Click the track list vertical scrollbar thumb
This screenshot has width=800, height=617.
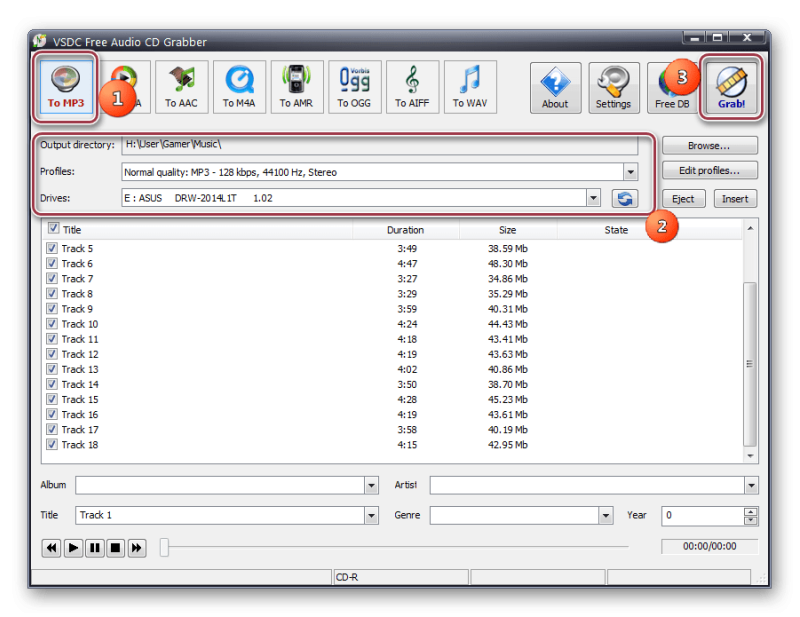749,363
